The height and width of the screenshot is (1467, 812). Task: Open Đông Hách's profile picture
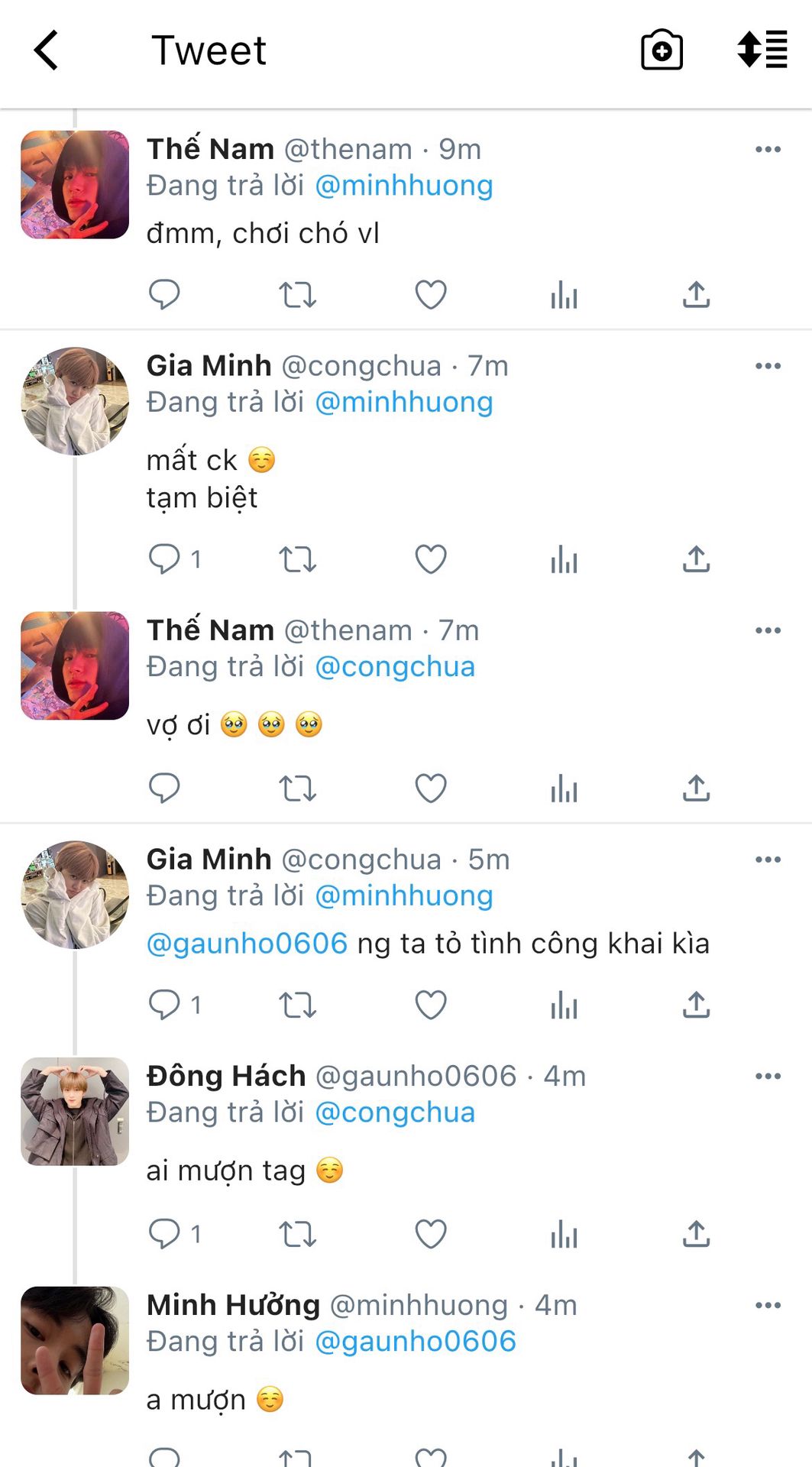click(x=75, y=1111)
